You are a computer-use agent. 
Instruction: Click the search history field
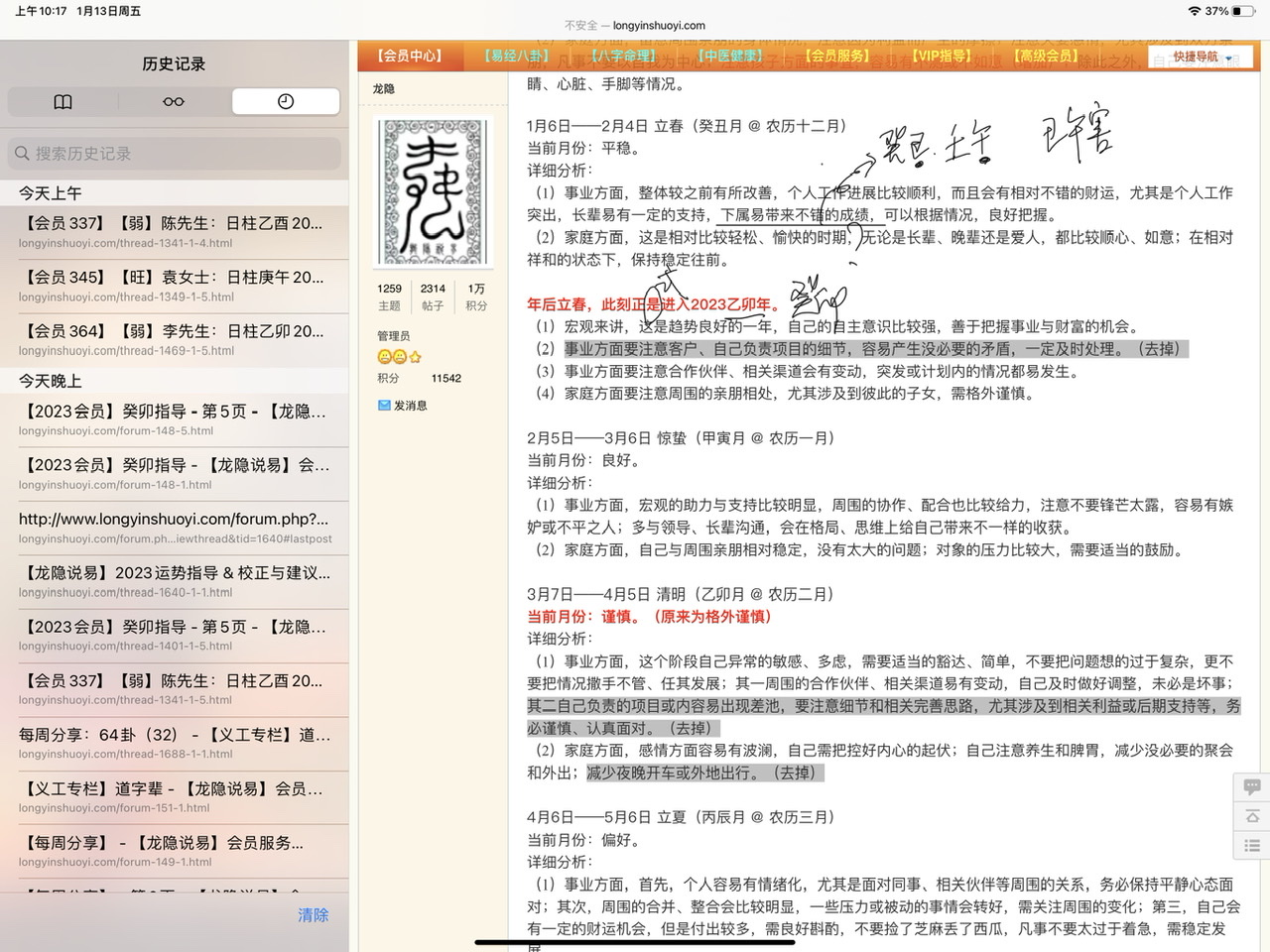[175, 154]
